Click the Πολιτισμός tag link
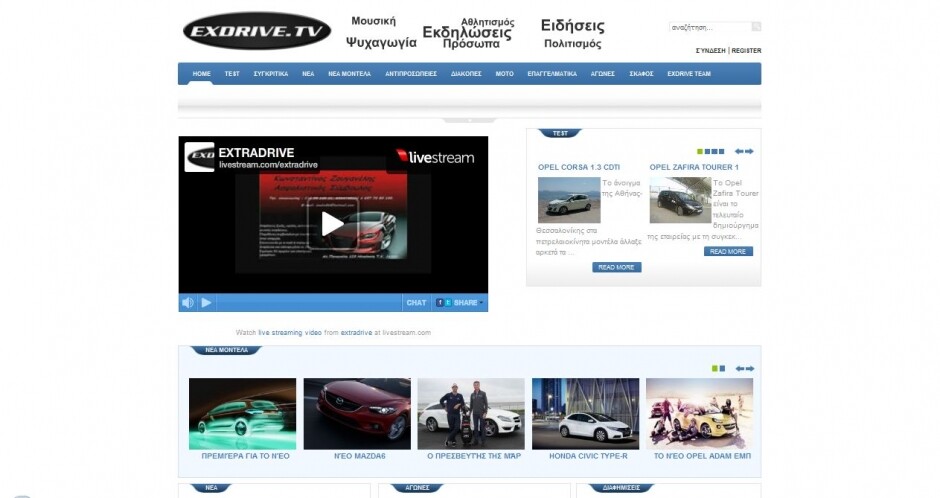This screenshot has height=498, width=940. 573,44
